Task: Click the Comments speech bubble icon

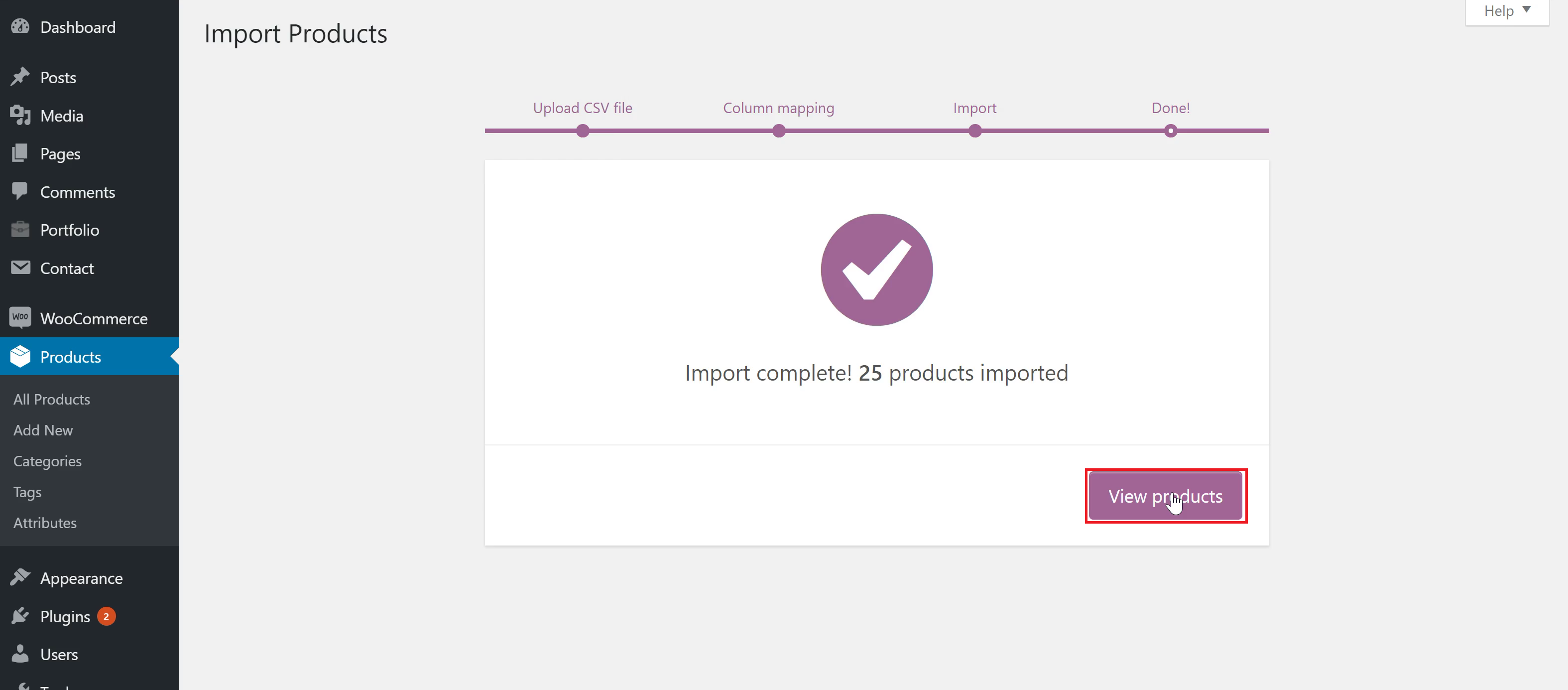Action: [20, 191]
